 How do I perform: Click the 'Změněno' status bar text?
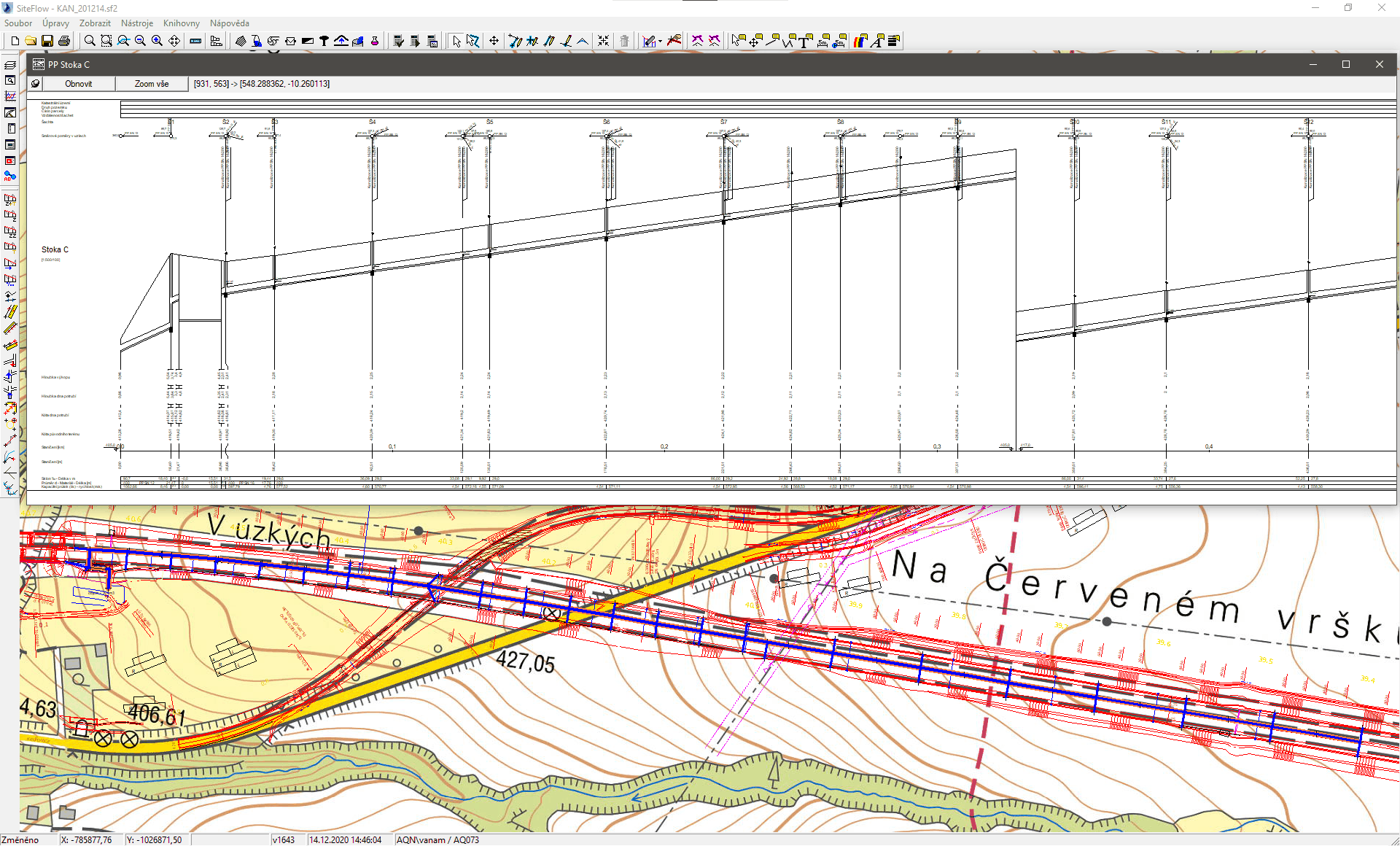point(20,840)
